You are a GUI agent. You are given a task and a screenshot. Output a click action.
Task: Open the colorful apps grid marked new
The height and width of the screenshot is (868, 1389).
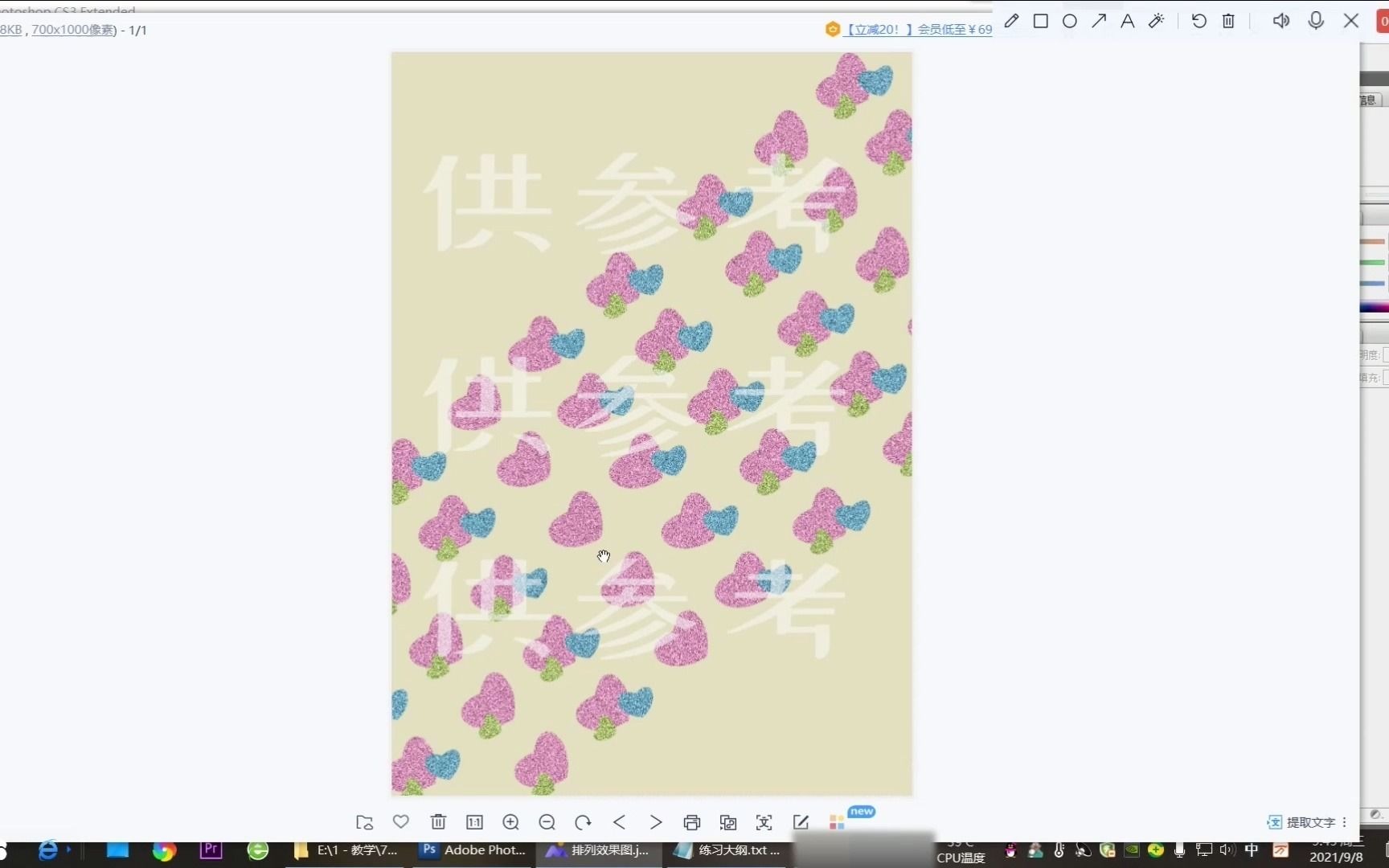[x=837, y=822]
